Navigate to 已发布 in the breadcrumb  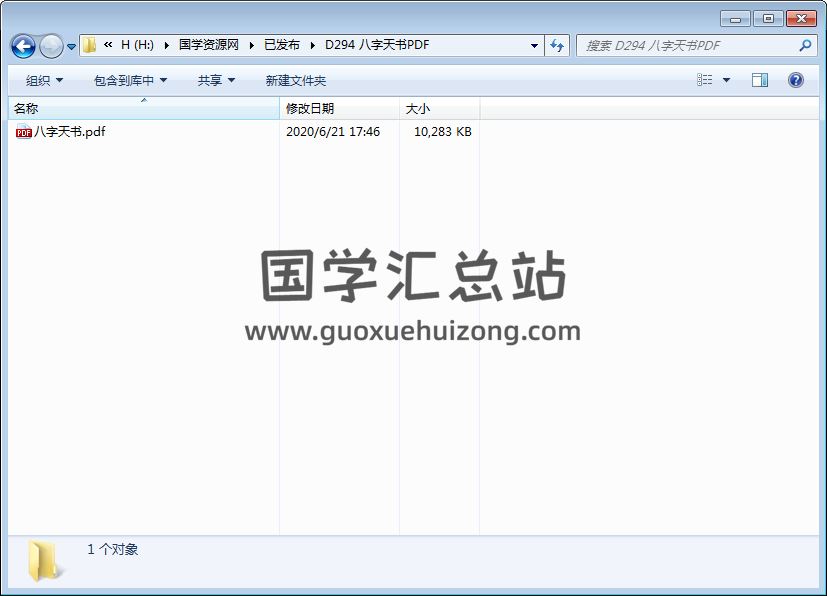tap(281, 45)
